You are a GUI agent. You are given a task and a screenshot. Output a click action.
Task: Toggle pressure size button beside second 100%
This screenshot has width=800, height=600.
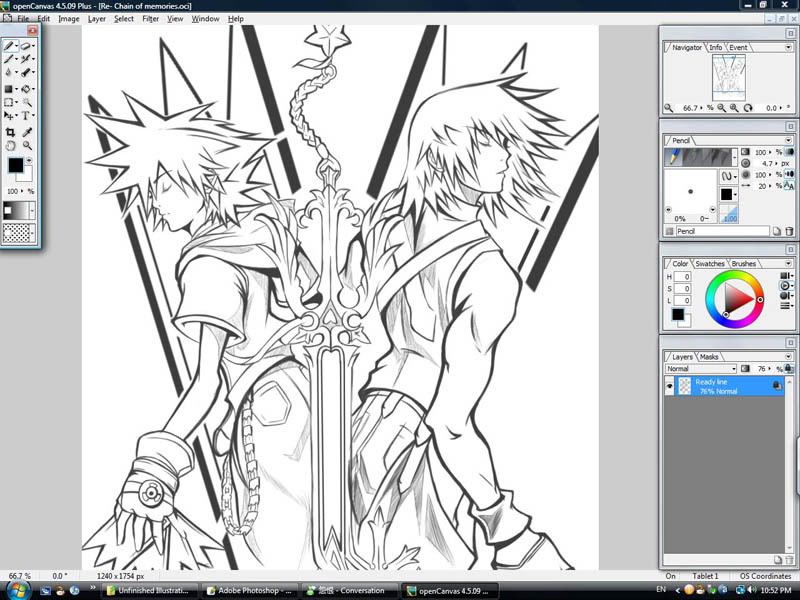pos(789,174)
